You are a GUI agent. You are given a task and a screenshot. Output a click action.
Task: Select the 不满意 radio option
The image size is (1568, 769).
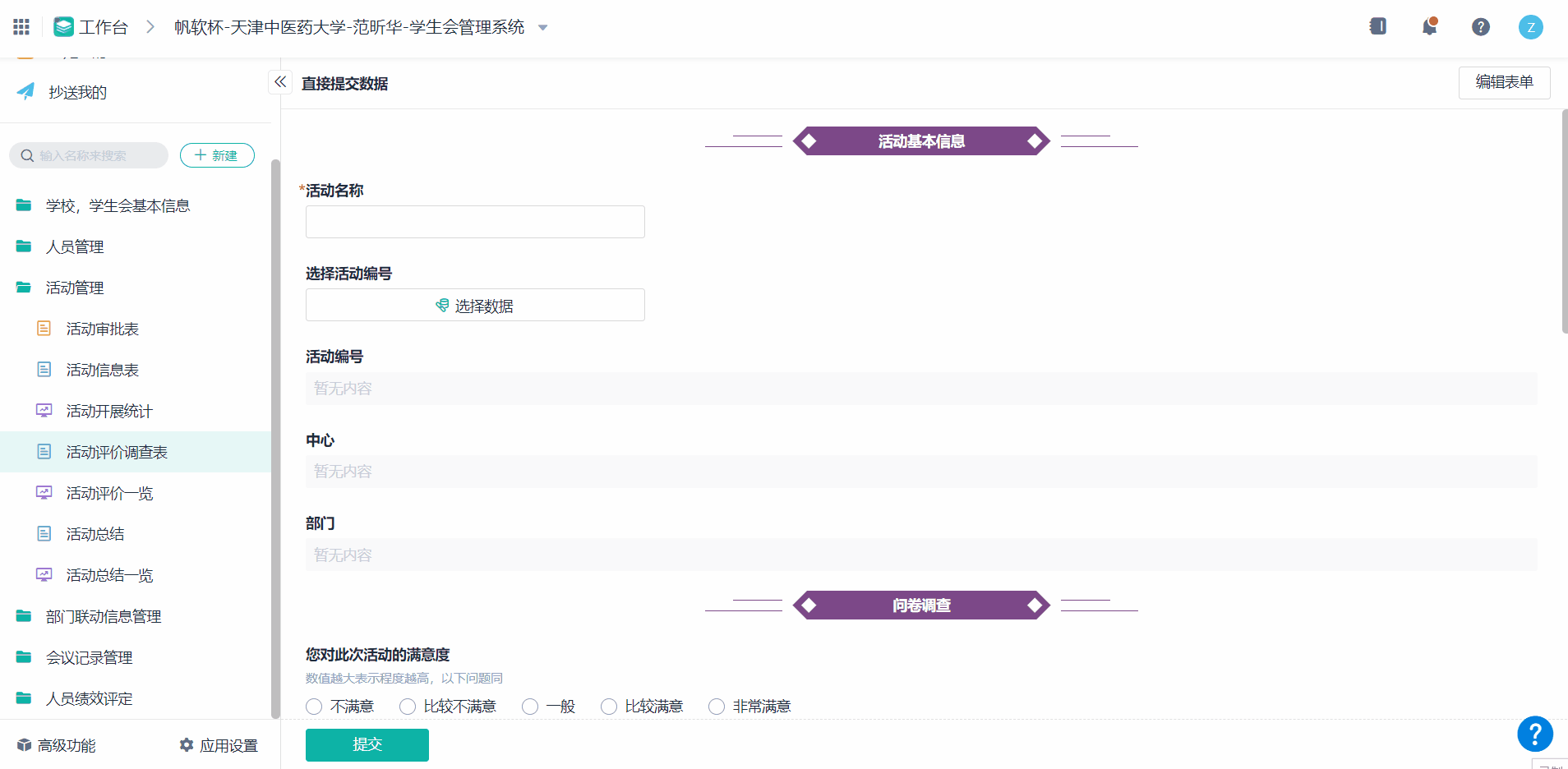314,707
